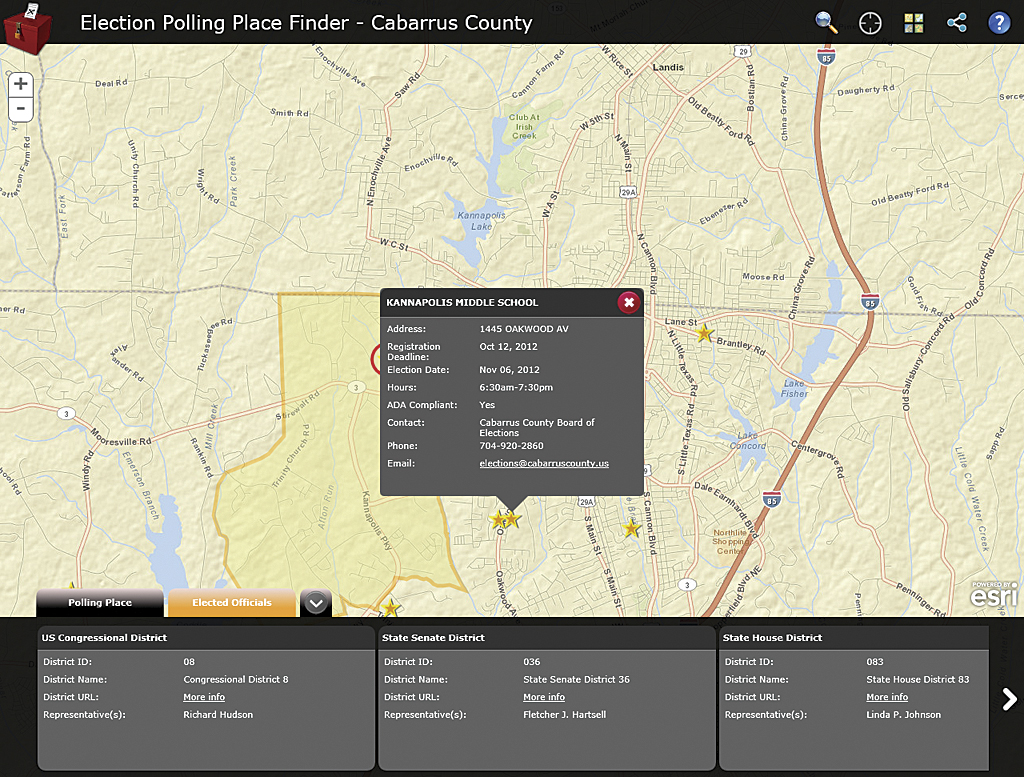Click the district ID value 083
This screenshot has width=1024, height=777.
[x=874, y=662]
